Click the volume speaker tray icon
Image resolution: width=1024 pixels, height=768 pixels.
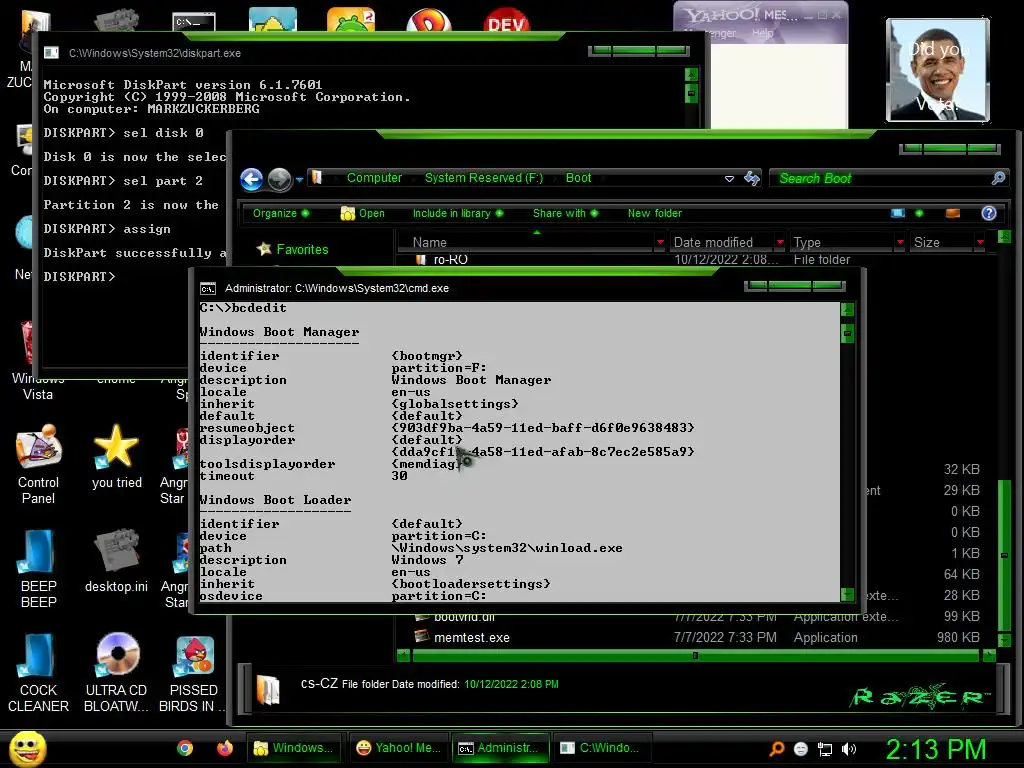(849, 749)
